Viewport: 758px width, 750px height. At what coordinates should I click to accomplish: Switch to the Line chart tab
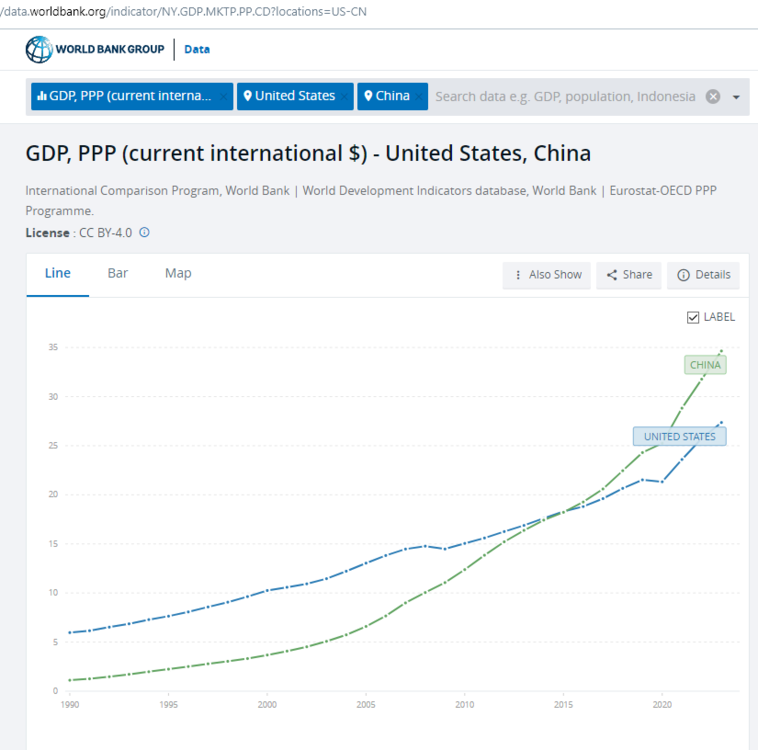click(x=58, y=274)
